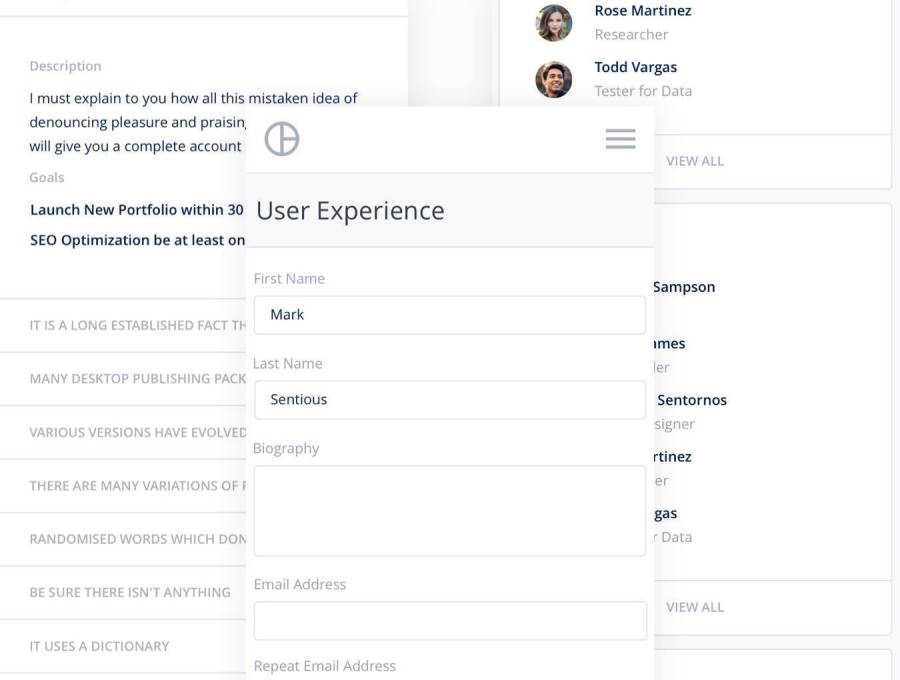Image resolution: width=900 pixels, height=680 pixels.
Task: Open the 'IT IS A LONG ESTABLISHED FACT' row
Action: (123, 325)
